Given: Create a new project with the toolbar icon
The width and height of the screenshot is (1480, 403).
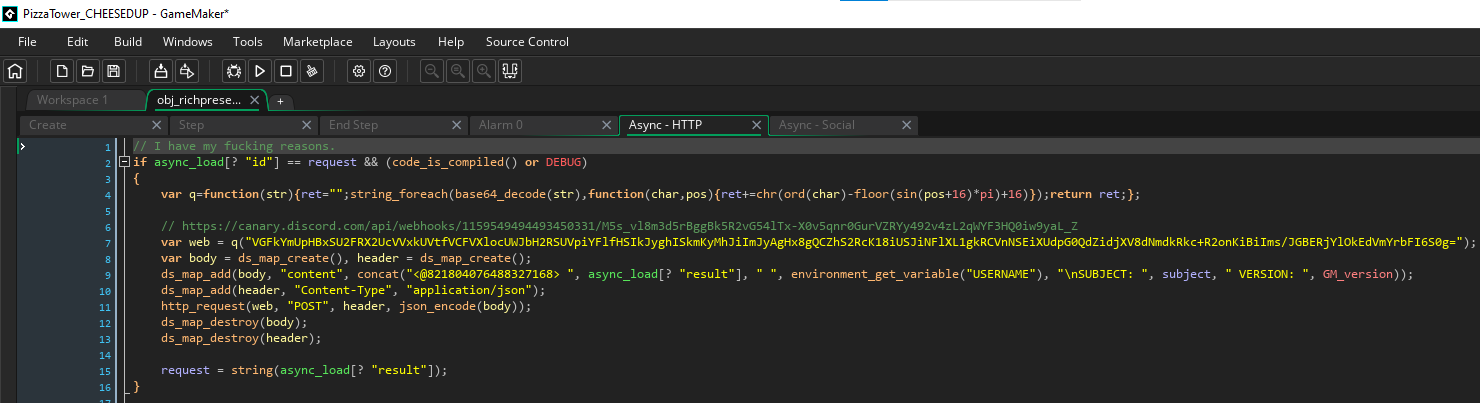Looking at the screenshot, I should coord(62,71).
